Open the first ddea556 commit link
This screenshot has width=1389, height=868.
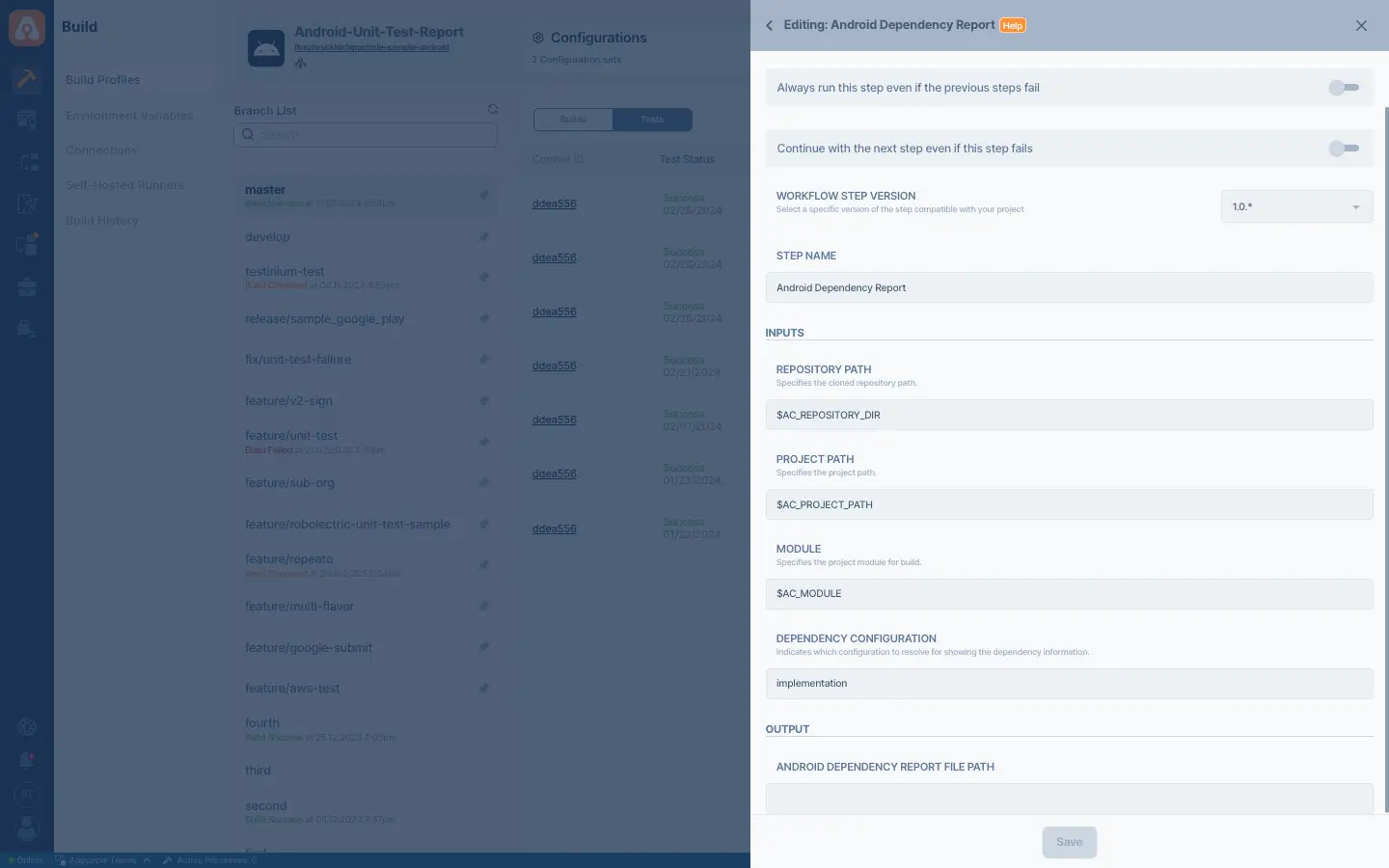point(555,203)
